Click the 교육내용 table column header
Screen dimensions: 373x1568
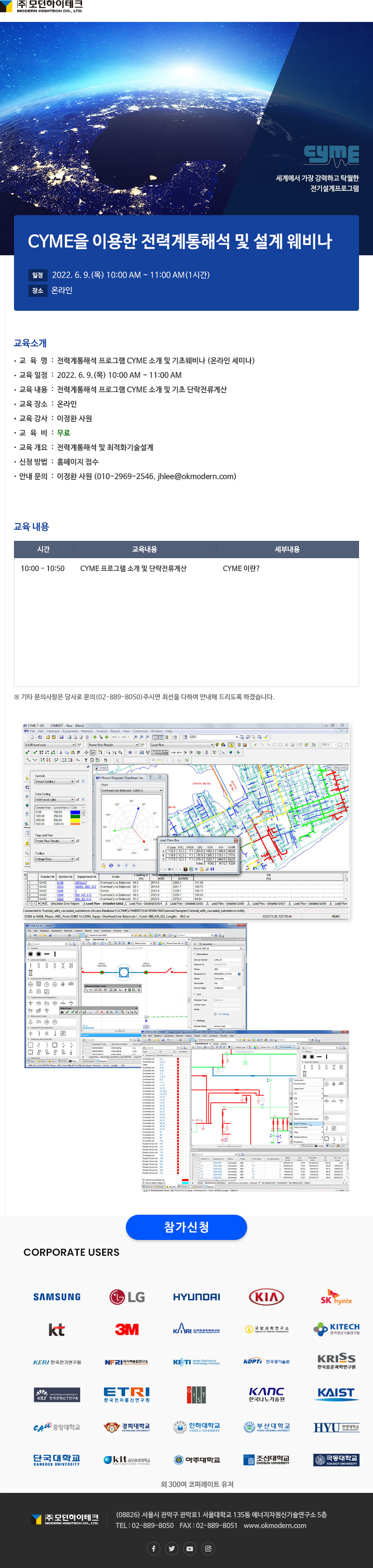click(x=144, y=550)
